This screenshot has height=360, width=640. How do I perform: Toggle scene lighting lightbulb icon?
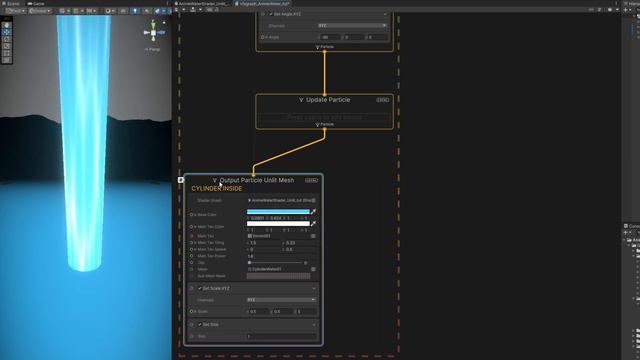point(135,11)
